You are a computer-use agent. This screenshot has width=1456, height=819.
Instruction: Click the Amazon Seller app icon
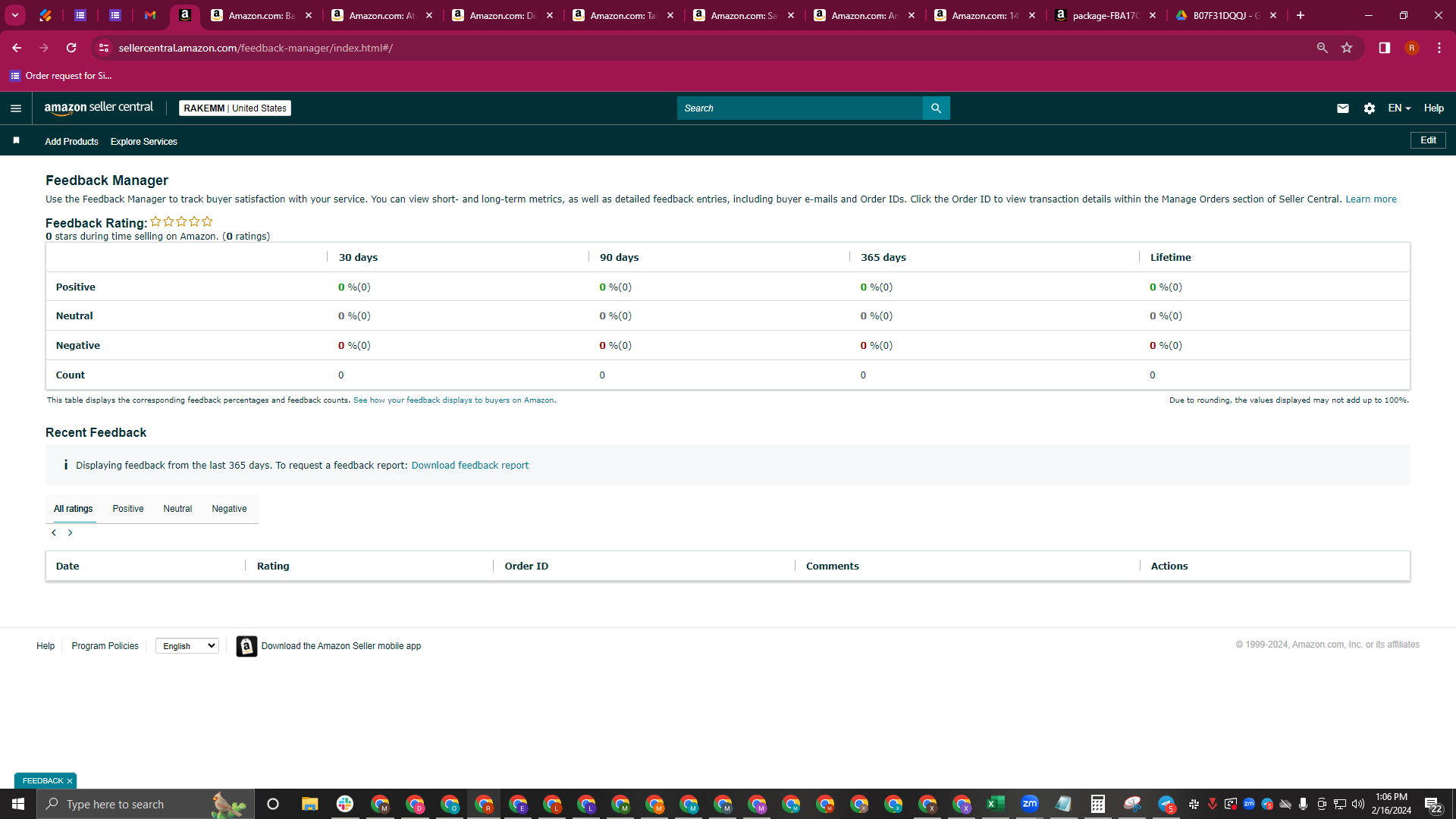[246, 646]
